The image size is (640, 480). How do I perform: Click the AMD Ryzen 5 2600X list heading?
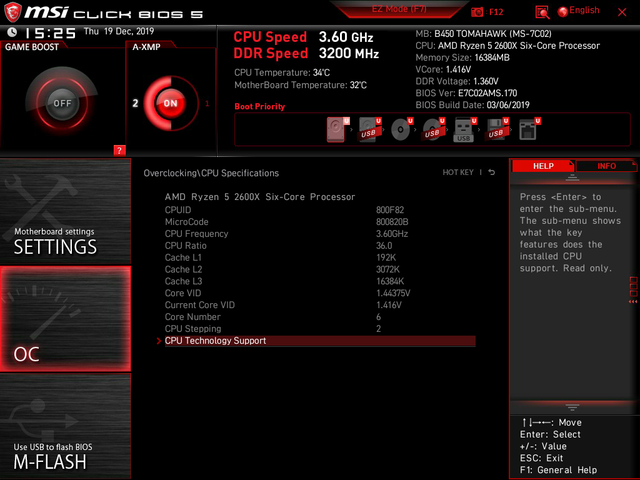coord(260,197)
